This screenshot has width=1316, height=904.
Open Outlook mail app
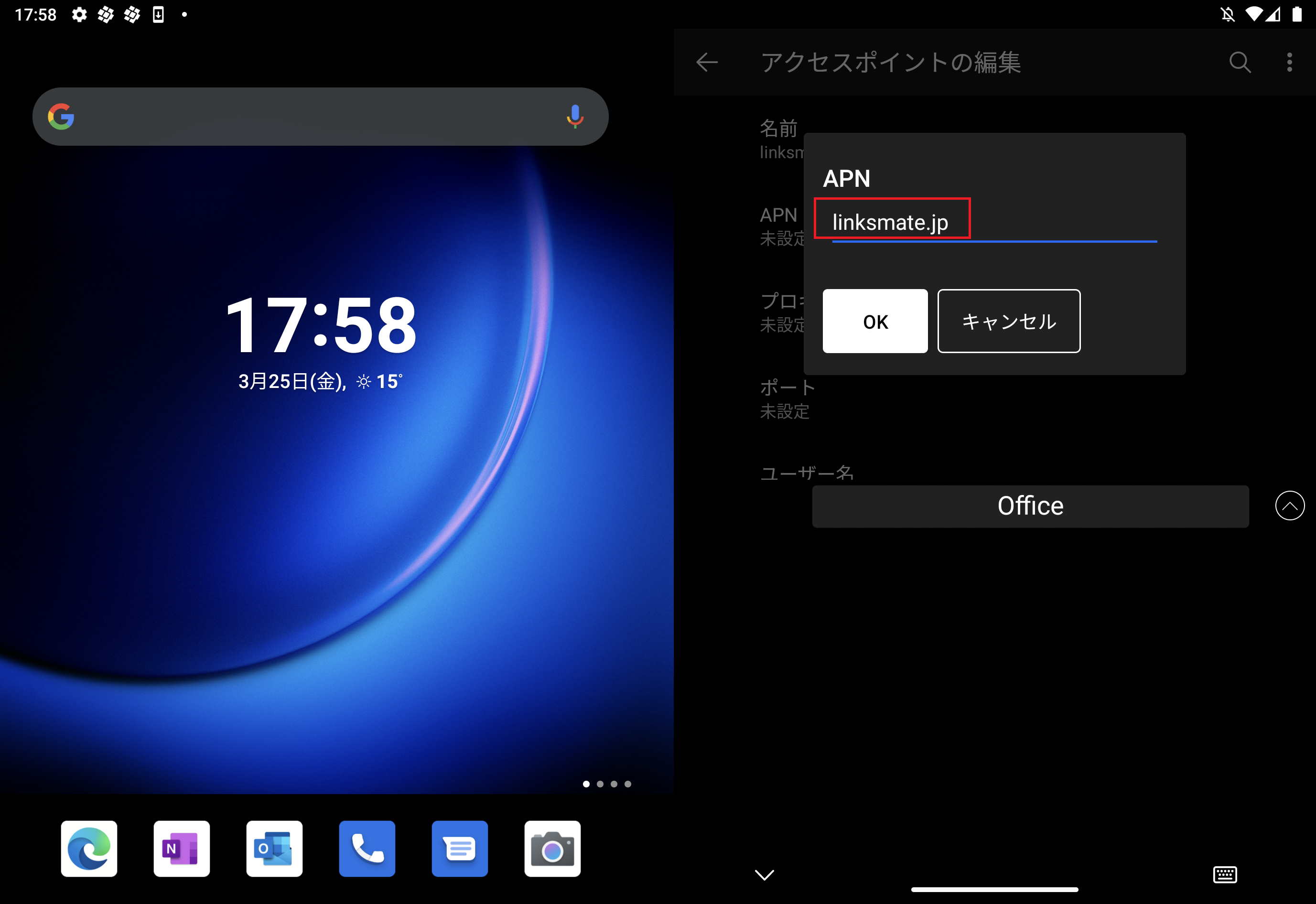tap(274, 849)
